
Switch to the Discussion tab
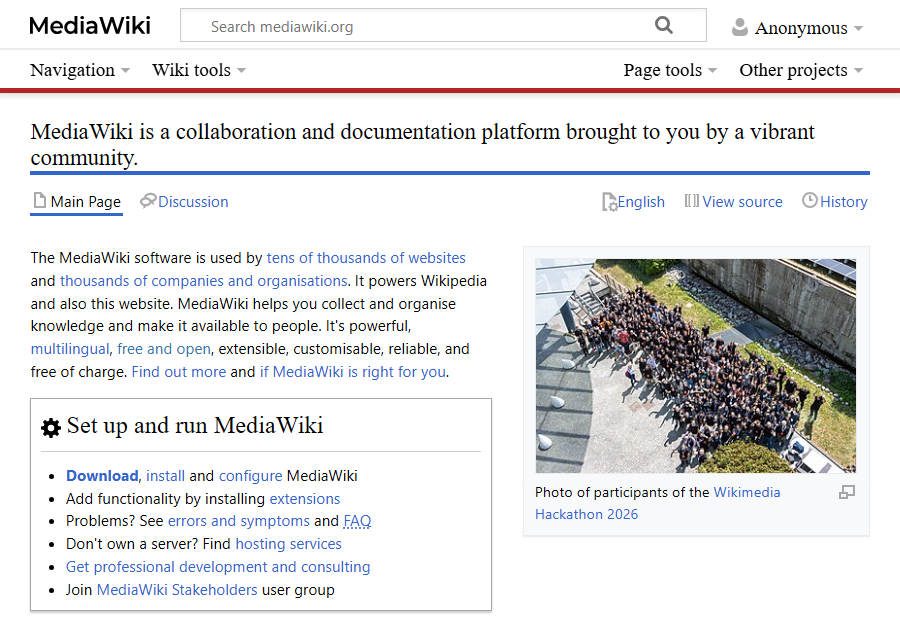tap(184, 202)
